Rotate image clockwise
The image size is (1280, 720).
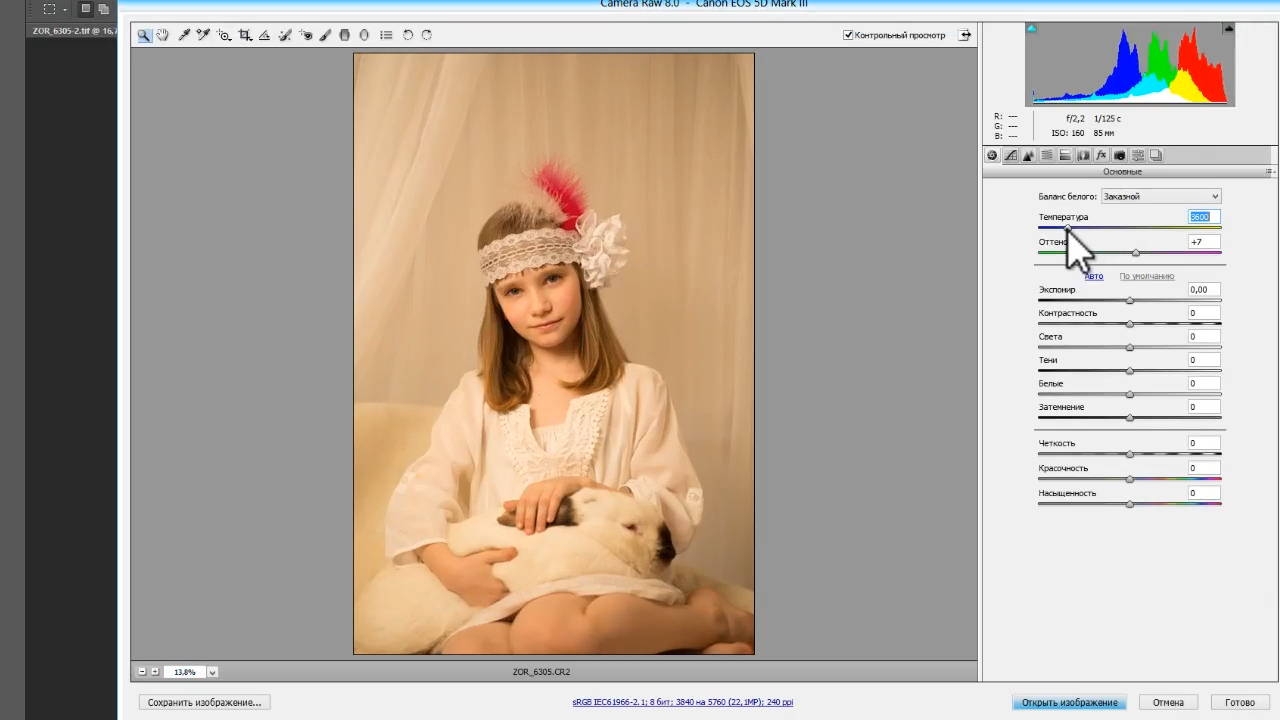pos(427,35)
